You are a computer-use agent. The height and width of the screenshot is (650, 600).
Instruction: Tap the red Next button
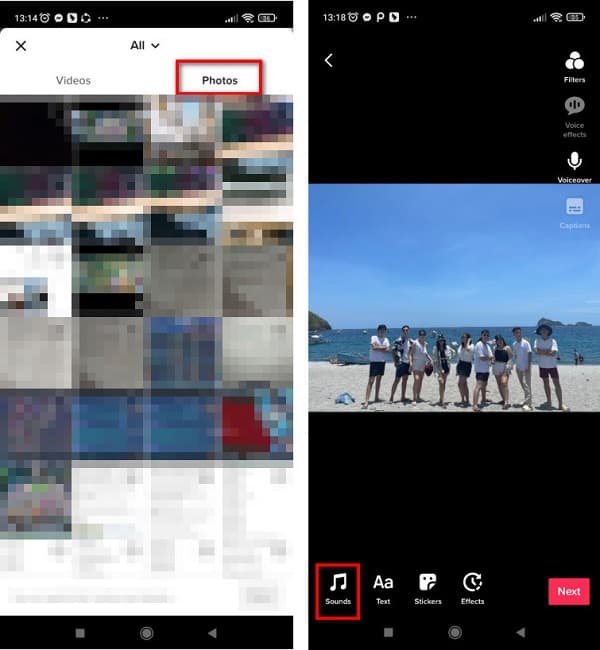coord(569,591)
